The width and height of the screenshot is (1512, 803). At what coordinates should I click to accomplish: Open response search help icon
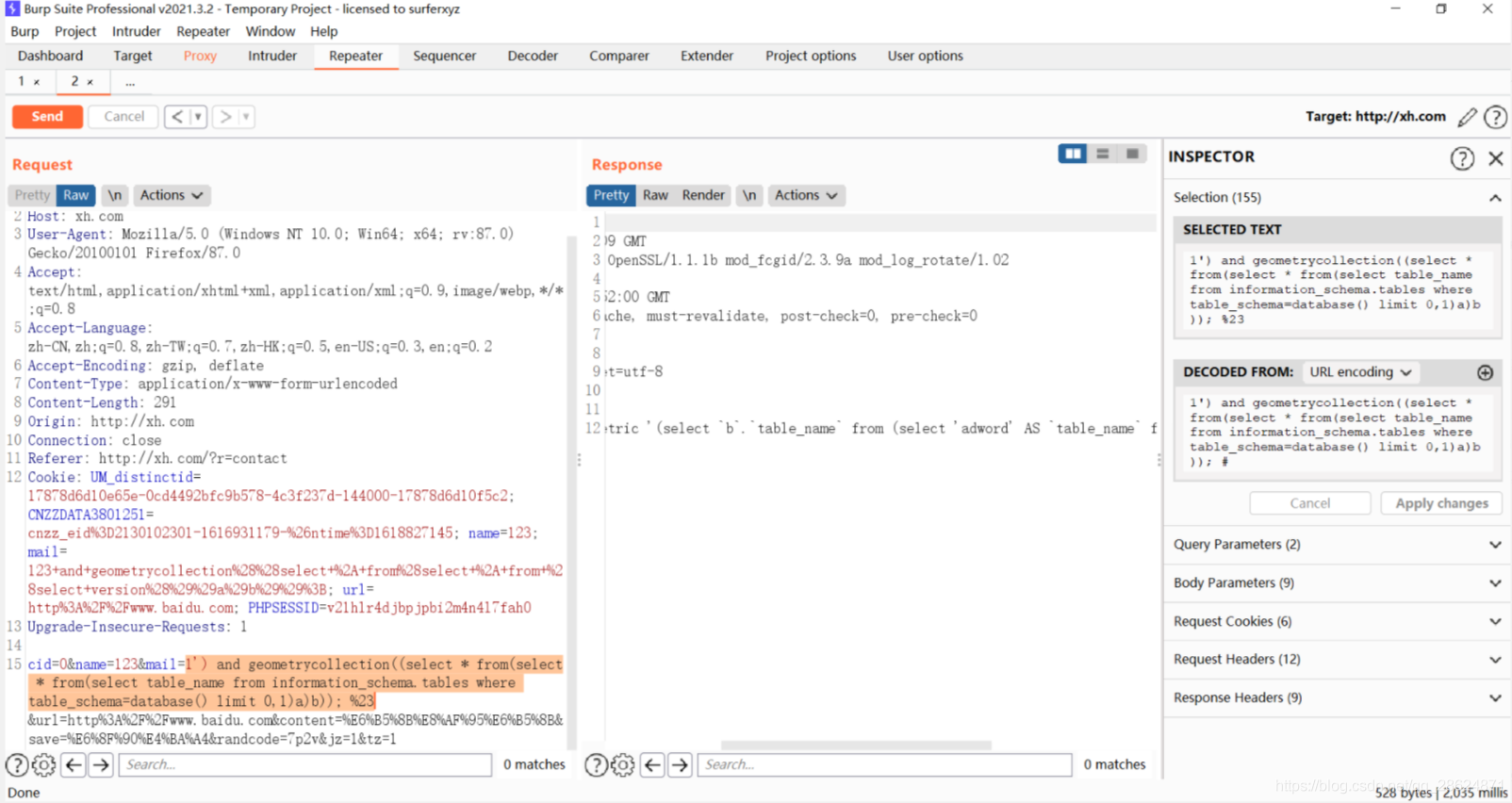coord(596,764)
